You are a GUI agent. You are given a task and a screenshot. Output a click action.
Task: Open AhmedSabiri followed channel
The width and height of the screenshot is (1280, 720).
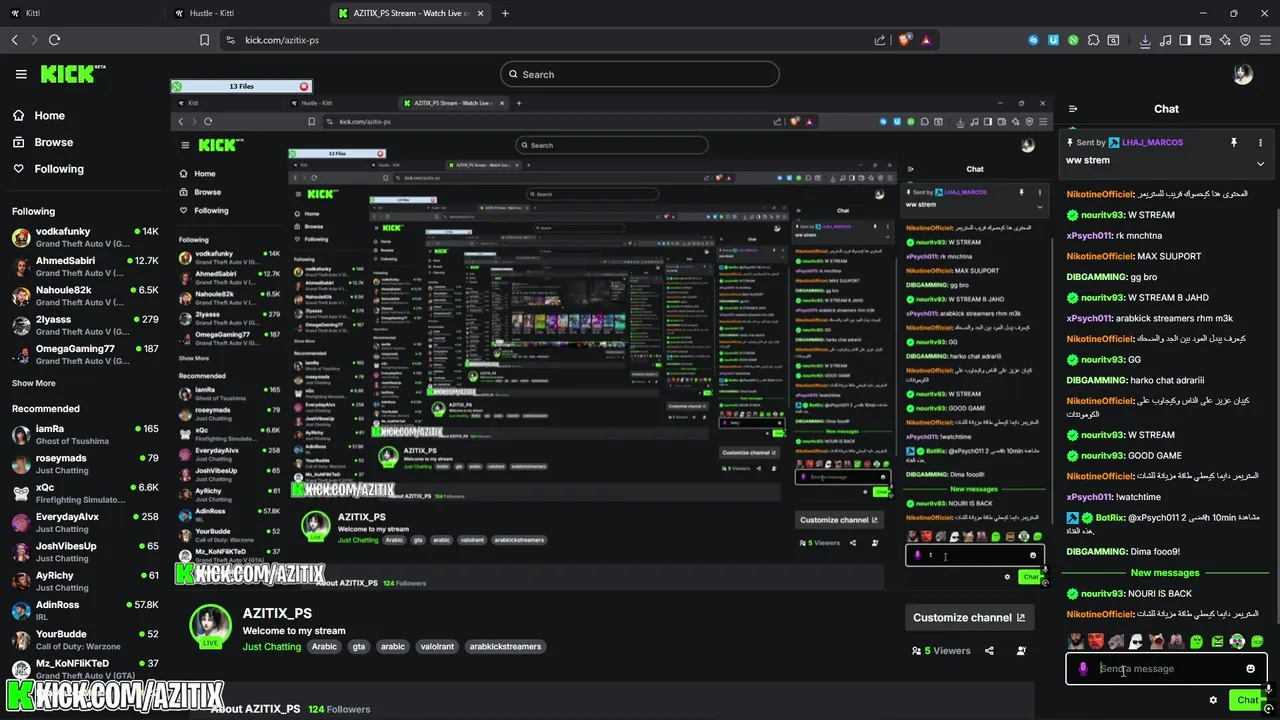(x=85, y=266)
